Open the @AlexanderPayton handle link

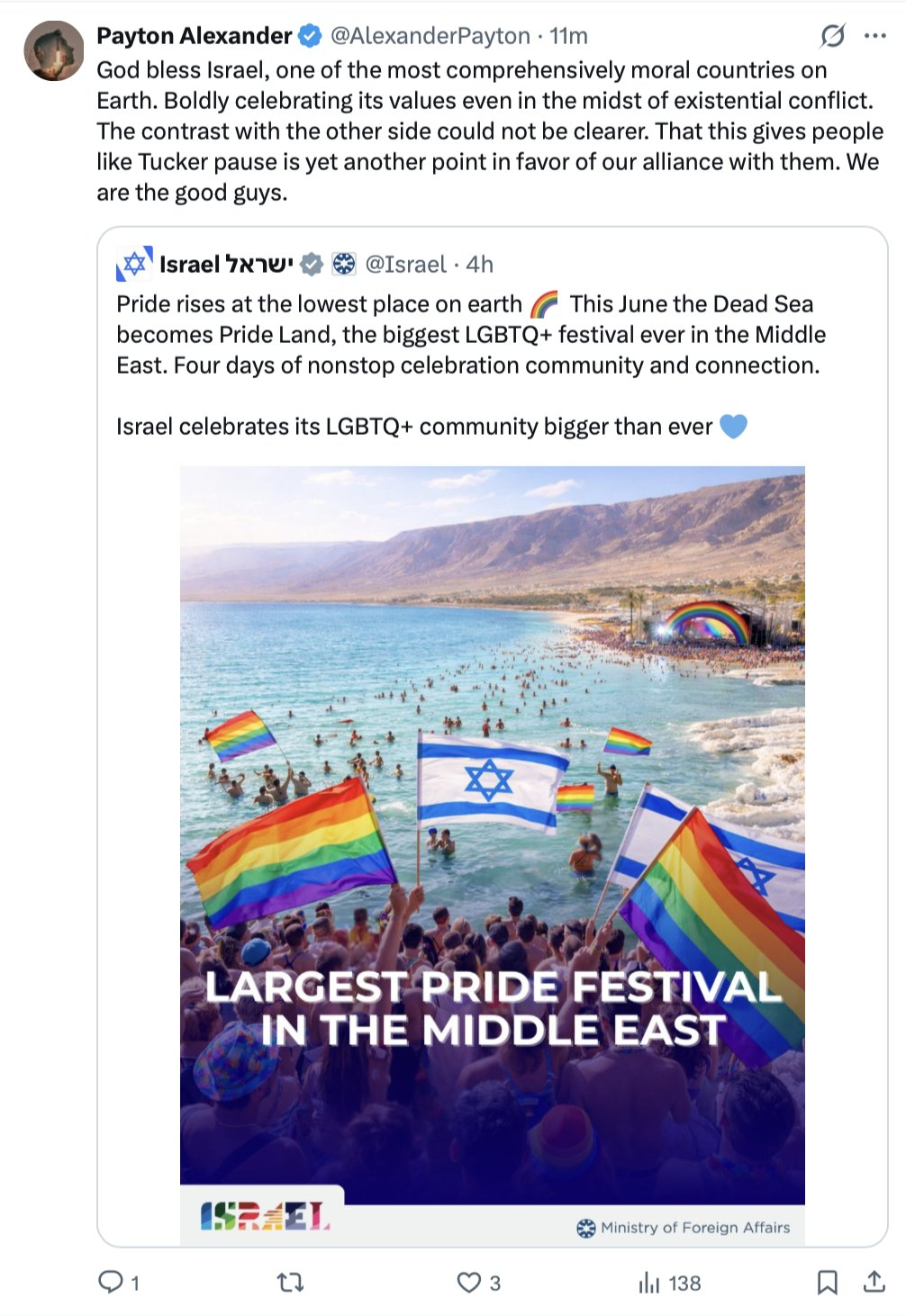coord(430,36)
